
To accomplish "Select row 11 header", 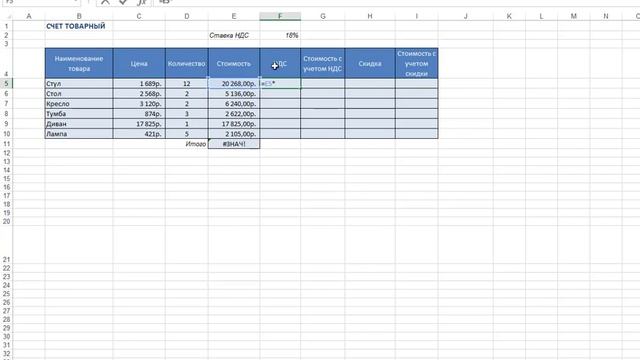I will pyautogui.click(x=6, y=144).
